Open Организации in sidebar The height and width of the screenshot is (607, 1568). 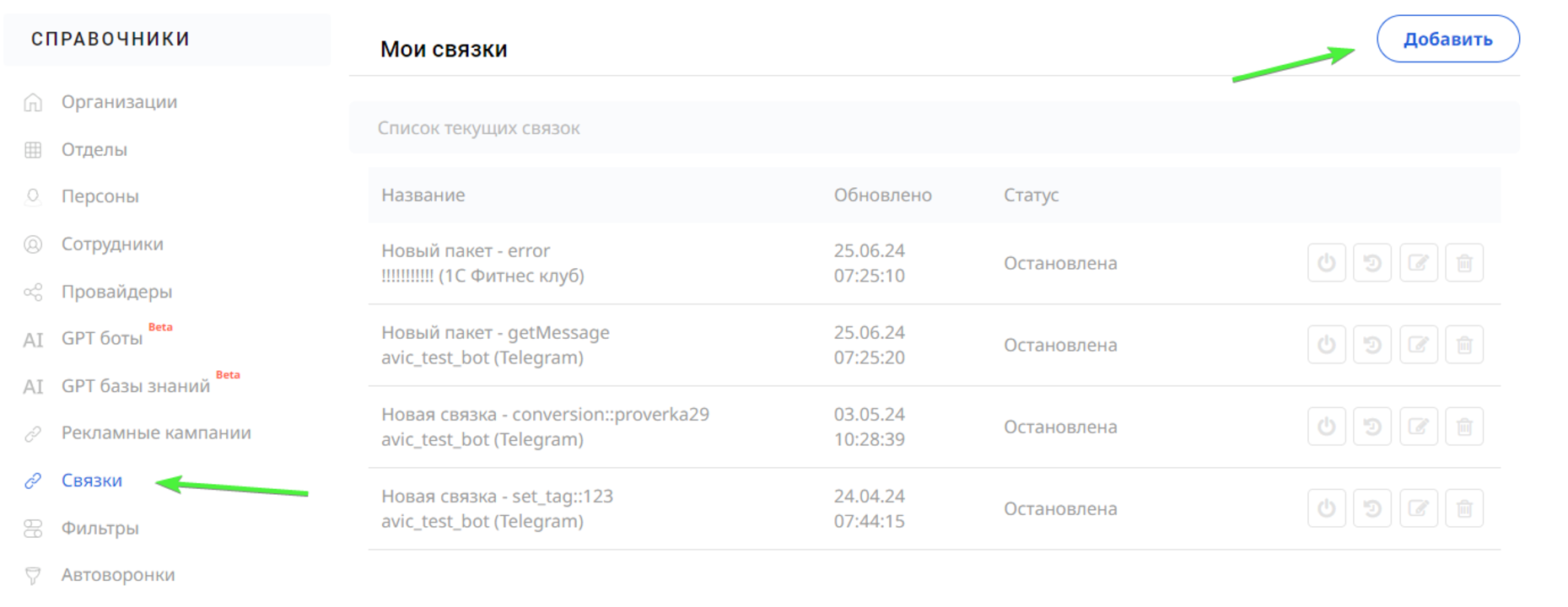pos(119,102)
